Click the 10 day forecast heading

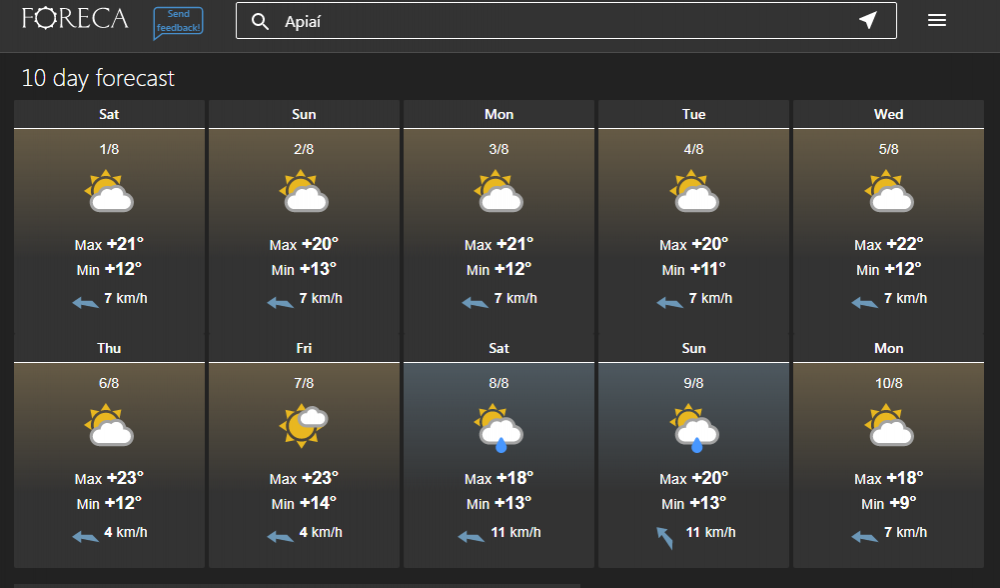tap(98, 78)
